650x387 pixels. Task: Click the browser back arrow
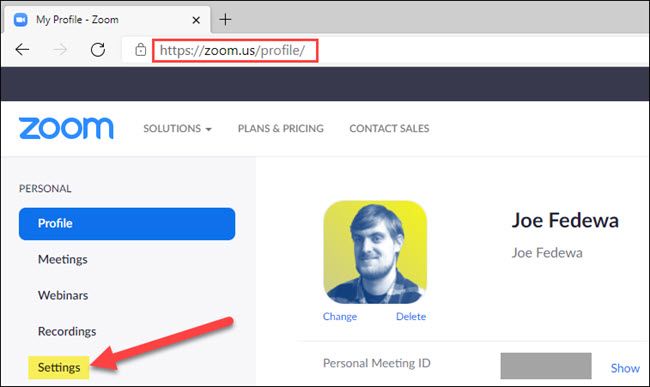pos(22,50)
